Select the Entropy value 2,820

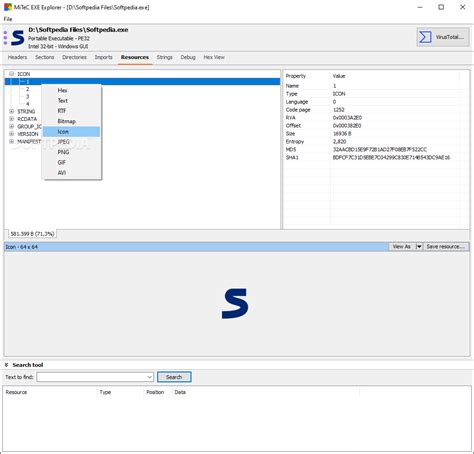click(x=339, y=142)
